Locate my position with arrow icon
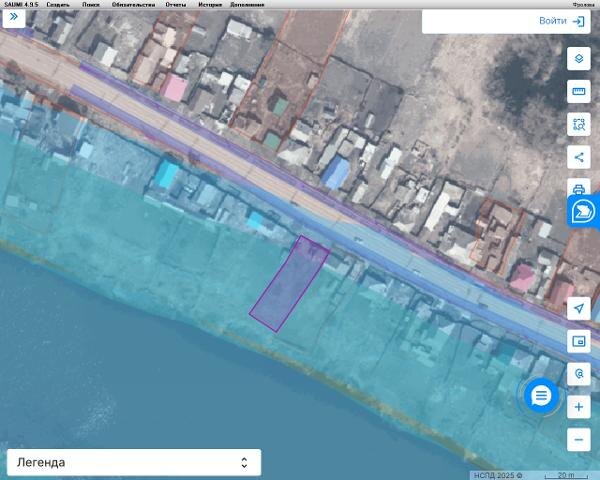The width and height of the screenshot is (600, 480). [579, 308]
